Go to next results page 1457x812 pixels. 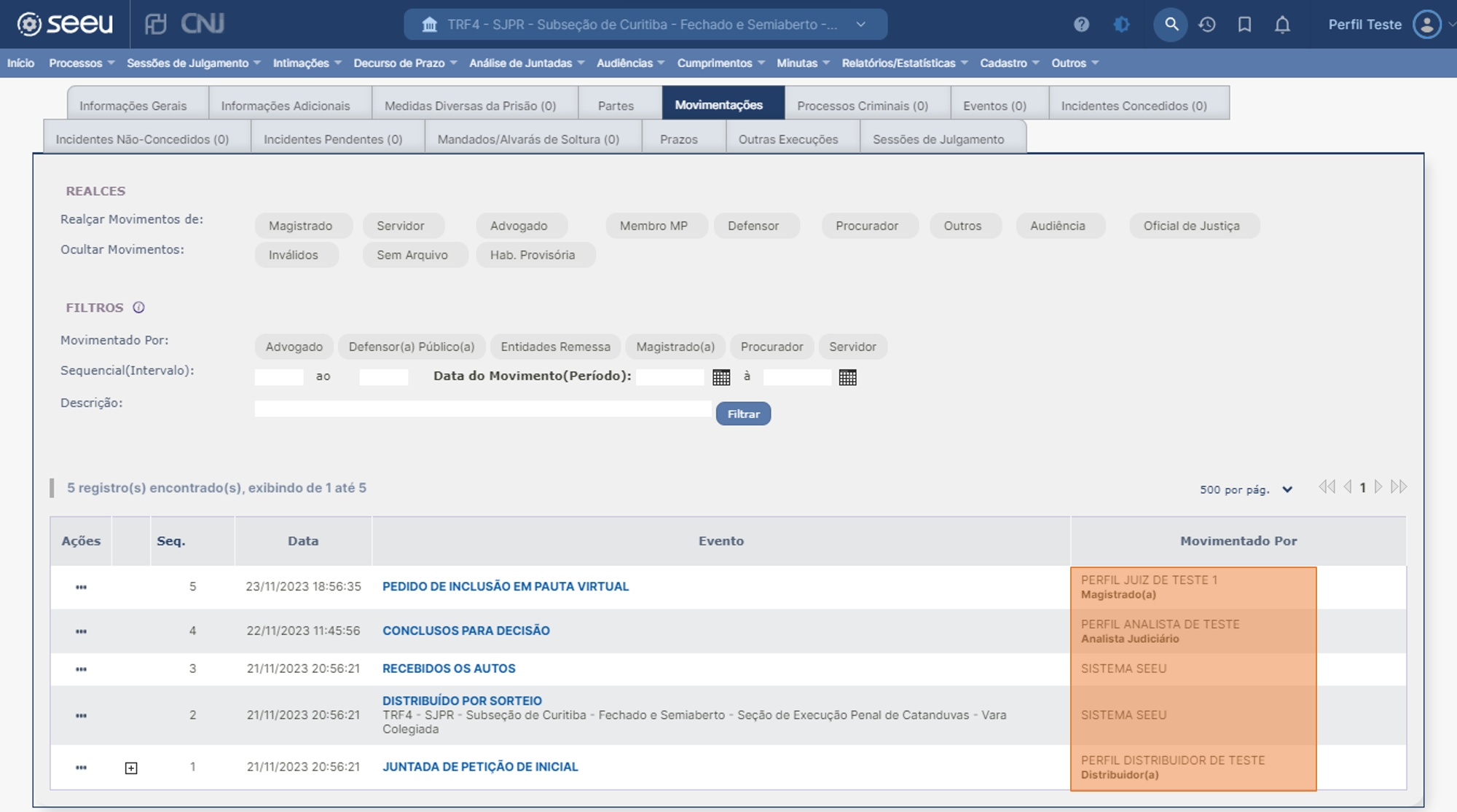1378,487
